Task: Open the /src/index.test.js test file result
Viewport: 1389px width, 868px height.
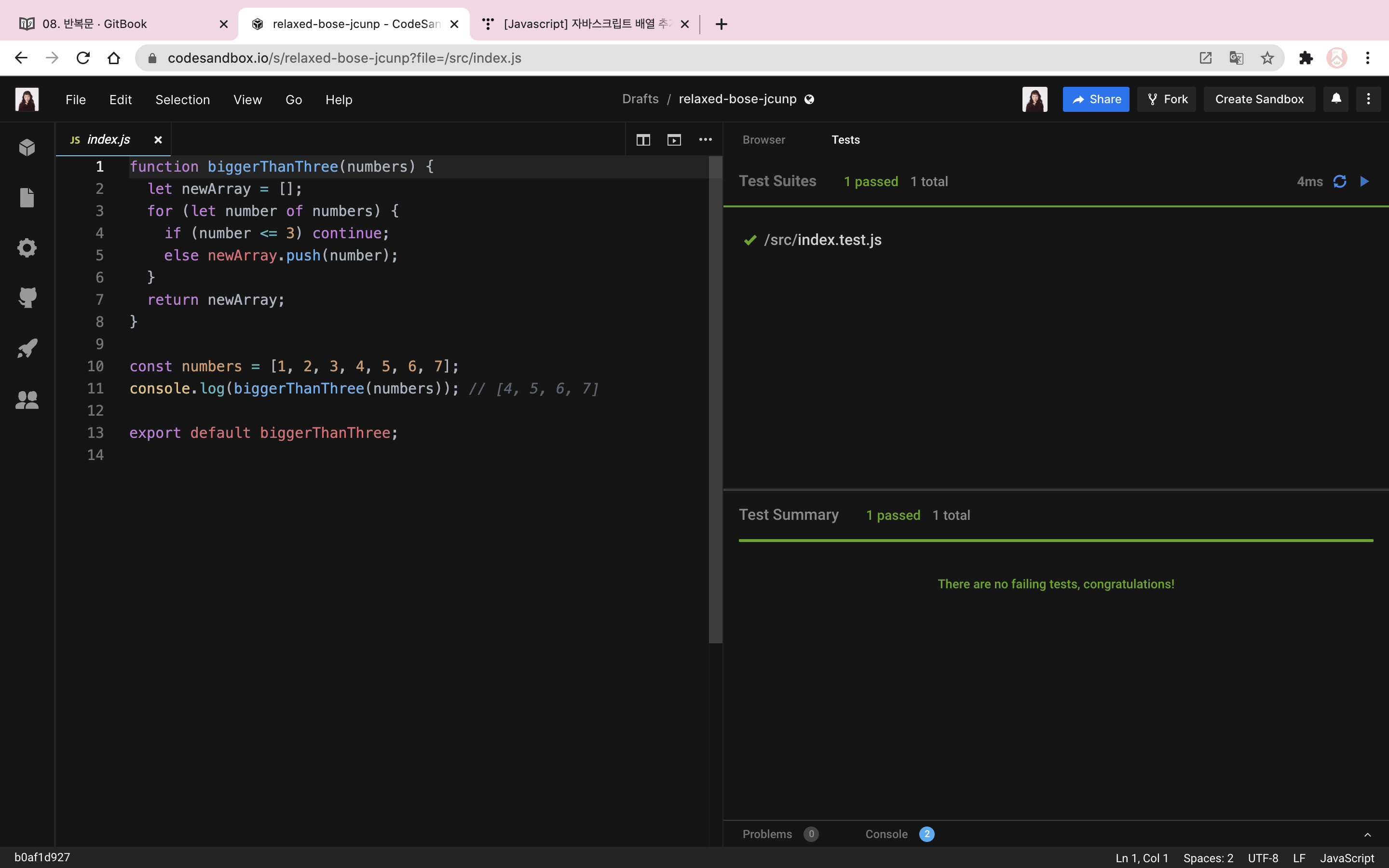Action: 822,240
